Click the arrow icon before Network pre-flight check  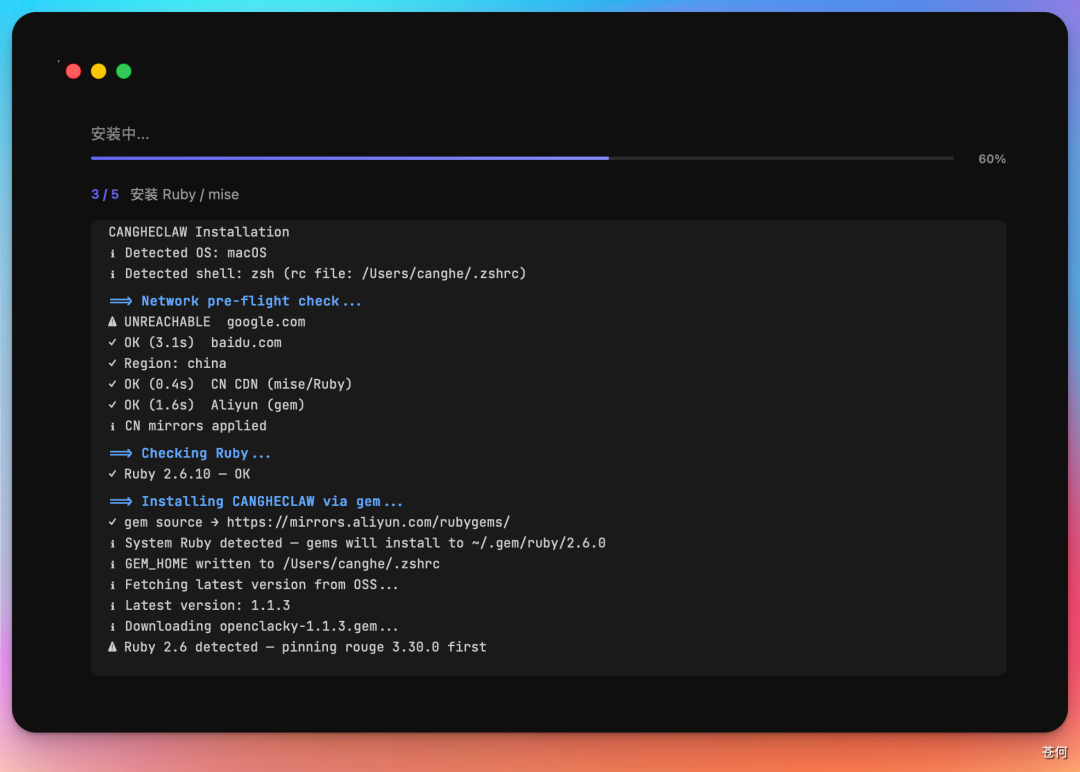pos(121,301)
